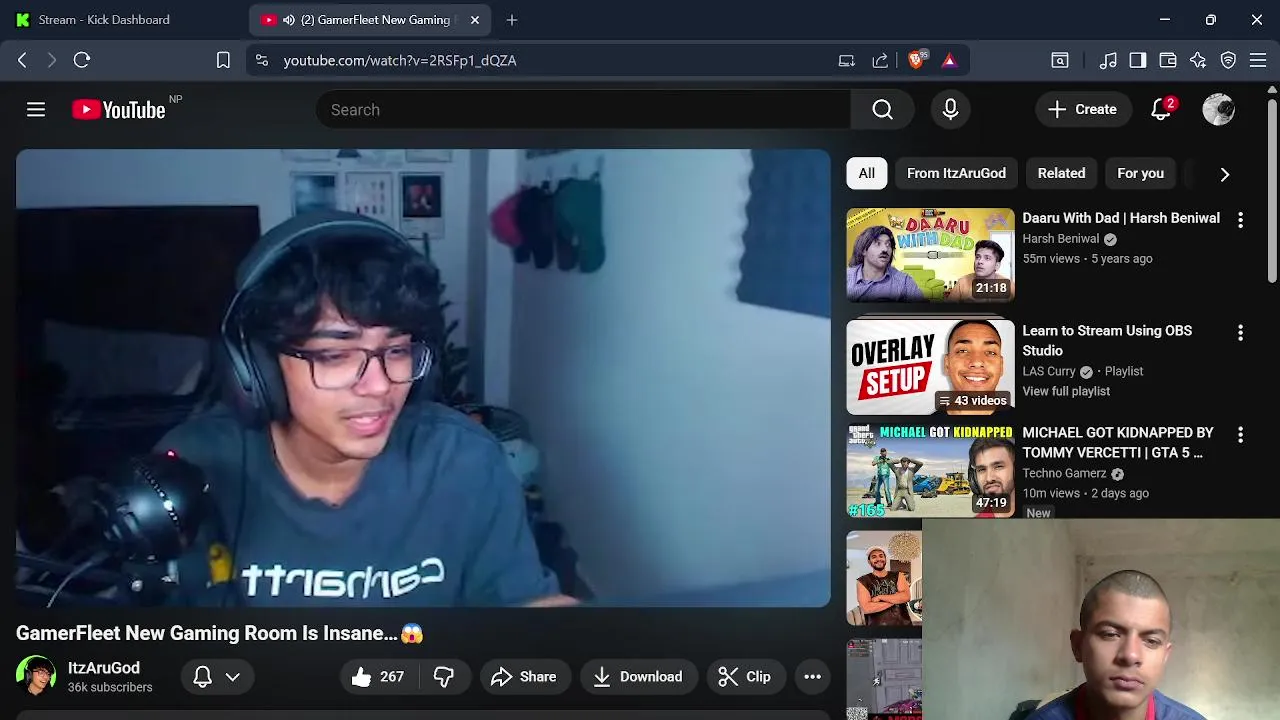Select the Related filter chip

pyautogui.click(x=1061, y=173)
